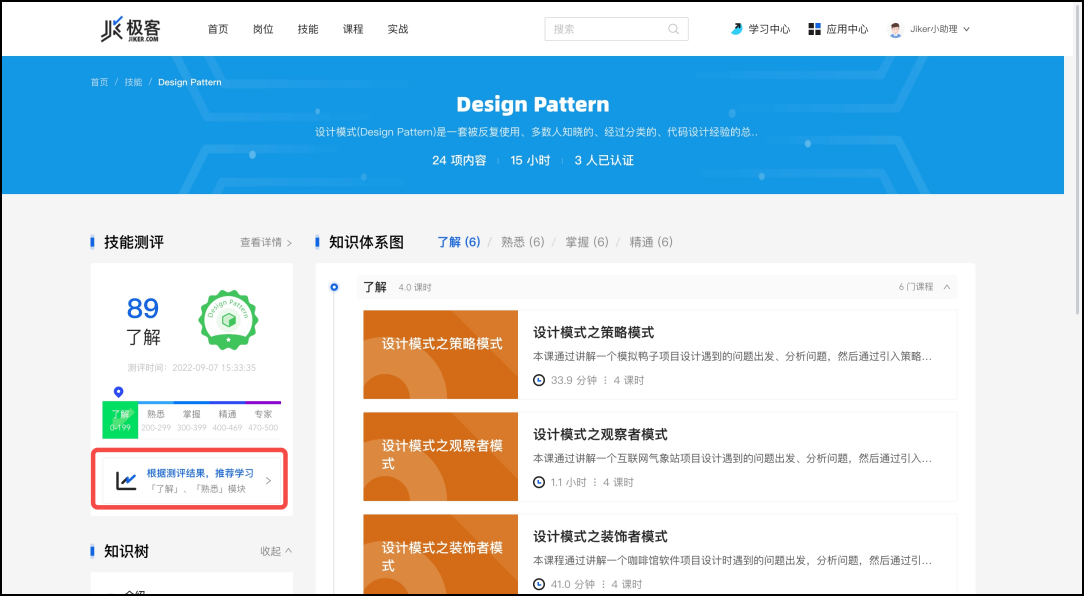Screen dimensions: 1084x596
Task: Click the 精通 400-469 level segment
Action: (227, 420)
